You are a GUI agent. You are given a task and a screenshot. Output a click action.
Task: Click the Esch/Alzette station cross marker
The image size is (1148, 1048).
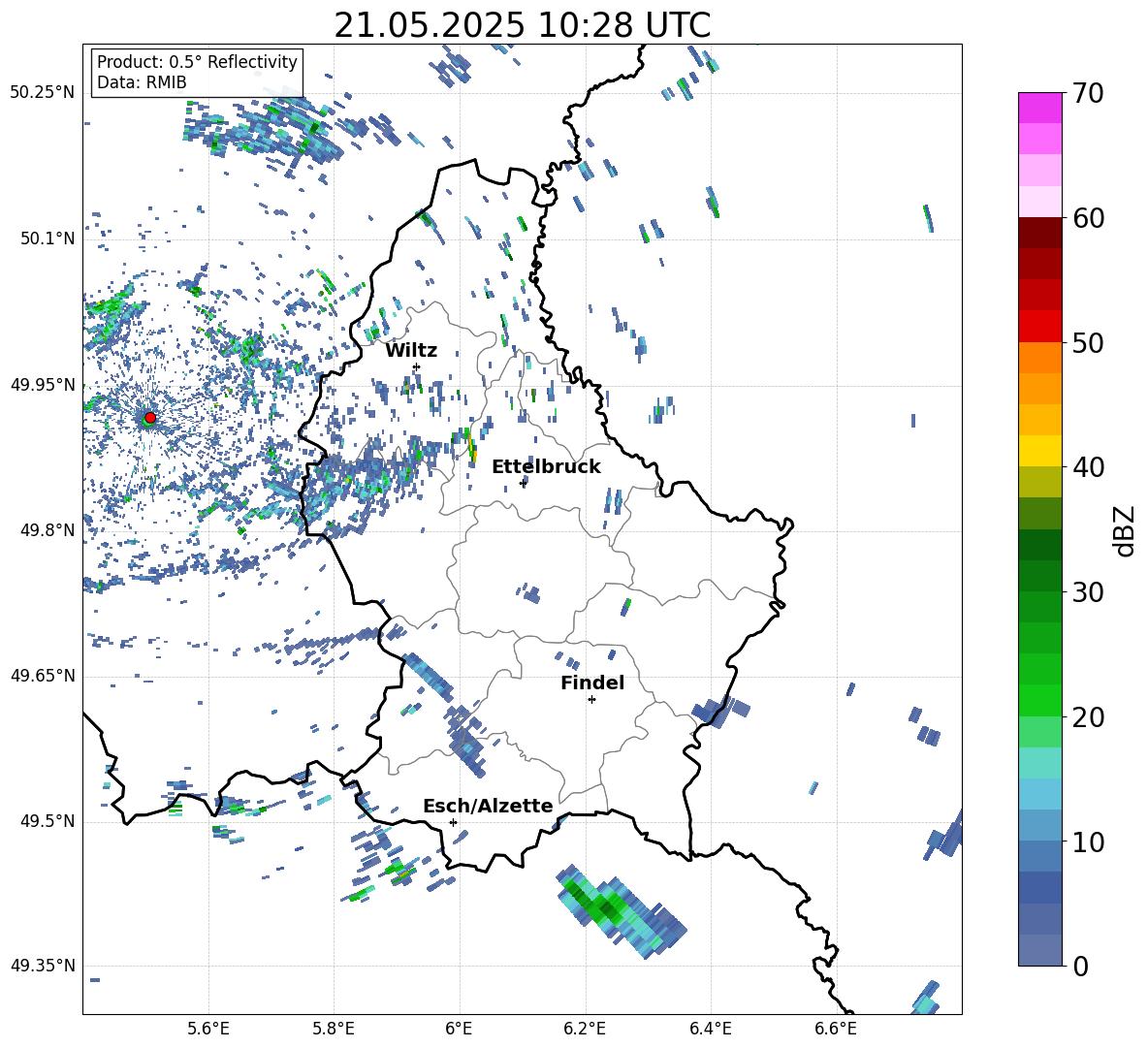pyautogui.click(x=453, y=822)
